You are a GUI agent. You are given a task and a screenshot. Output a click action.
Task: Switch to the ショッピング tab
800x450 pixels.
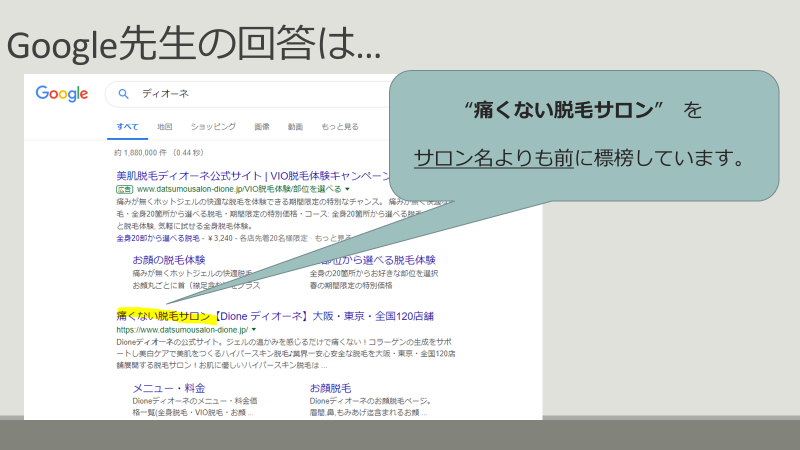coord(213,127)
